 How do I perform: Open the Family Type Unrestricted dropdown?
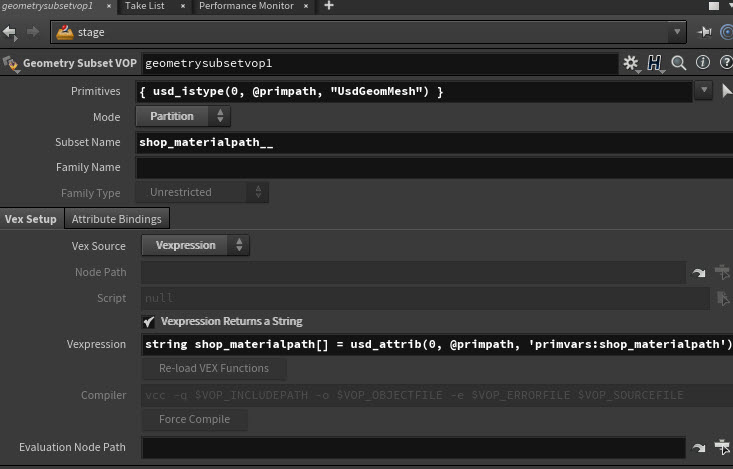coord(202,192)
